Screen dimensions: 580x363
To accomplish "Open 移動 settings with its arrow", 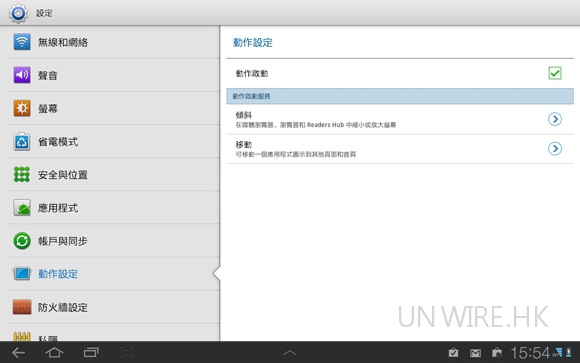I will (555, 148).
